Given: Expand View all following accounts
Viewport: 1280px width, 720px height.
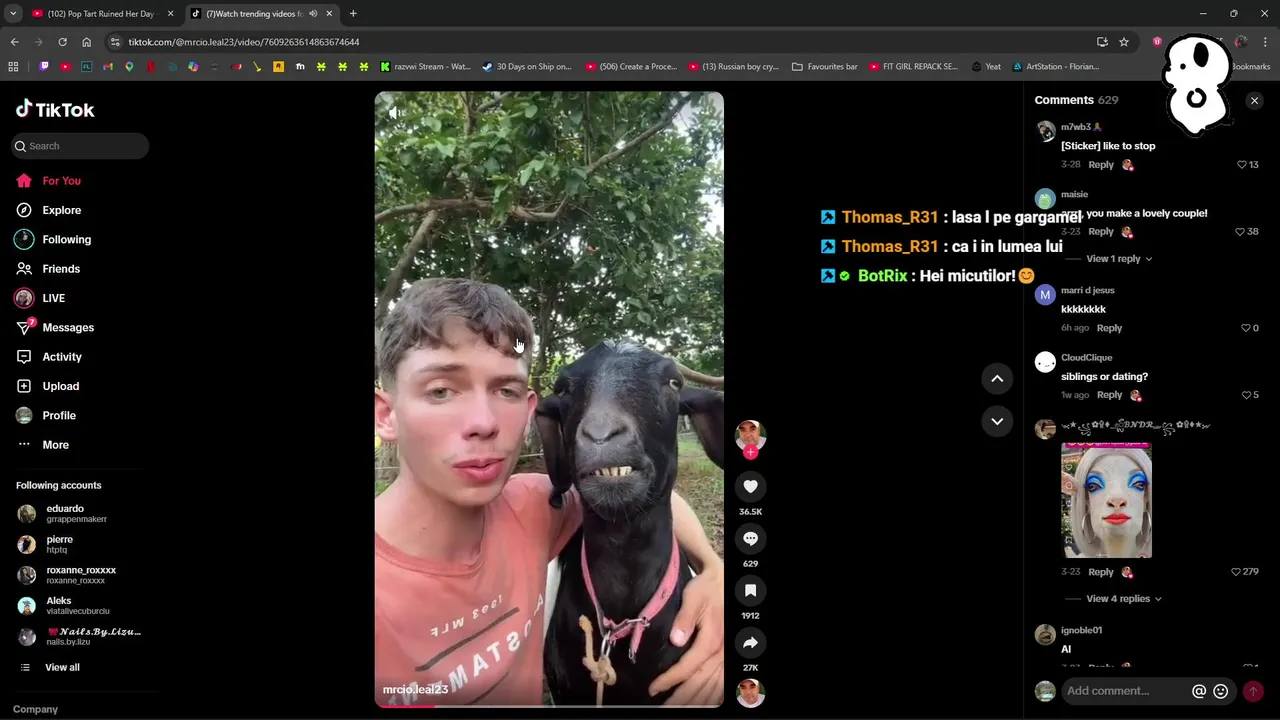Looking at the screenshot, I should (62, 667).
